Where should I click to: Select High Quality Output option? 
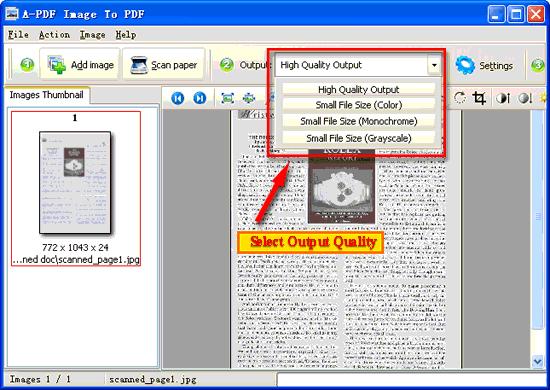click(x=358, y=89)
